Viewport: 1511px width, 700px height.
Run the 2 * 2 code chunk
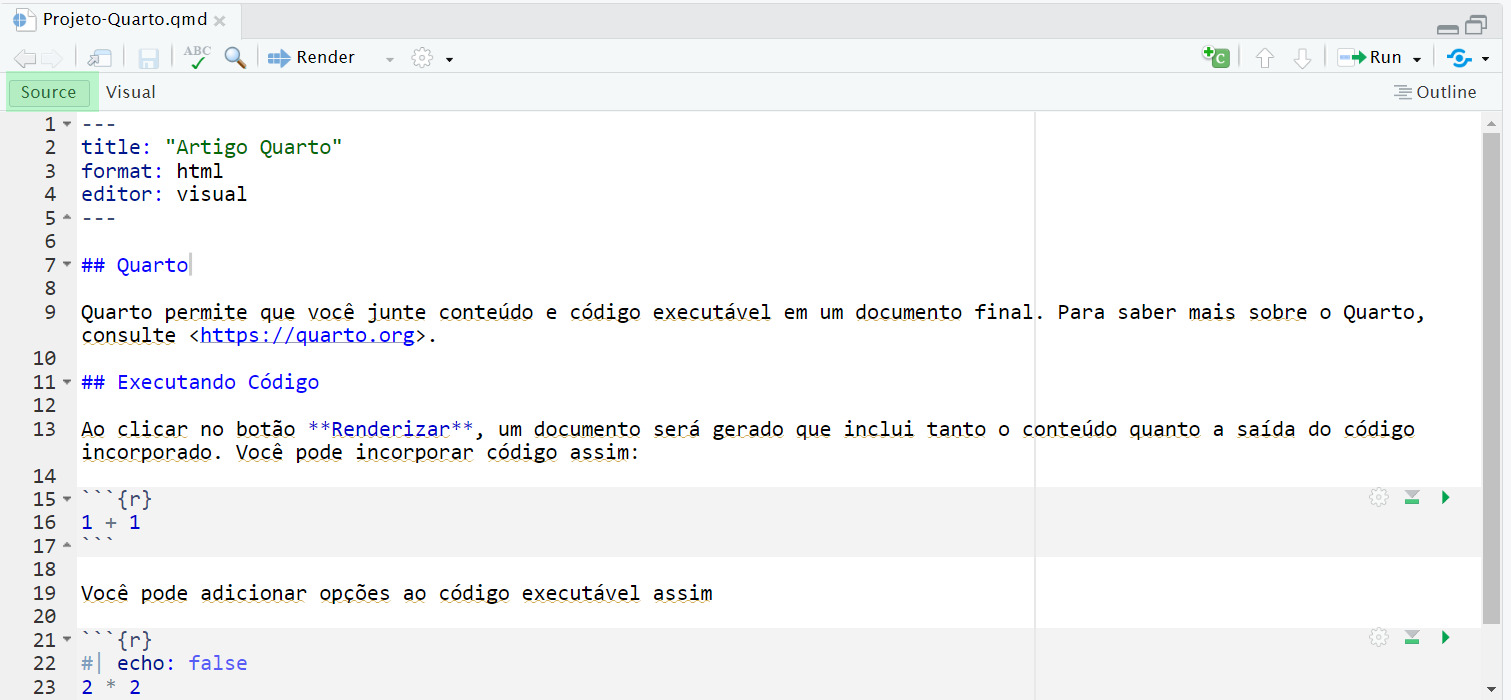[x=1445, y=638]
